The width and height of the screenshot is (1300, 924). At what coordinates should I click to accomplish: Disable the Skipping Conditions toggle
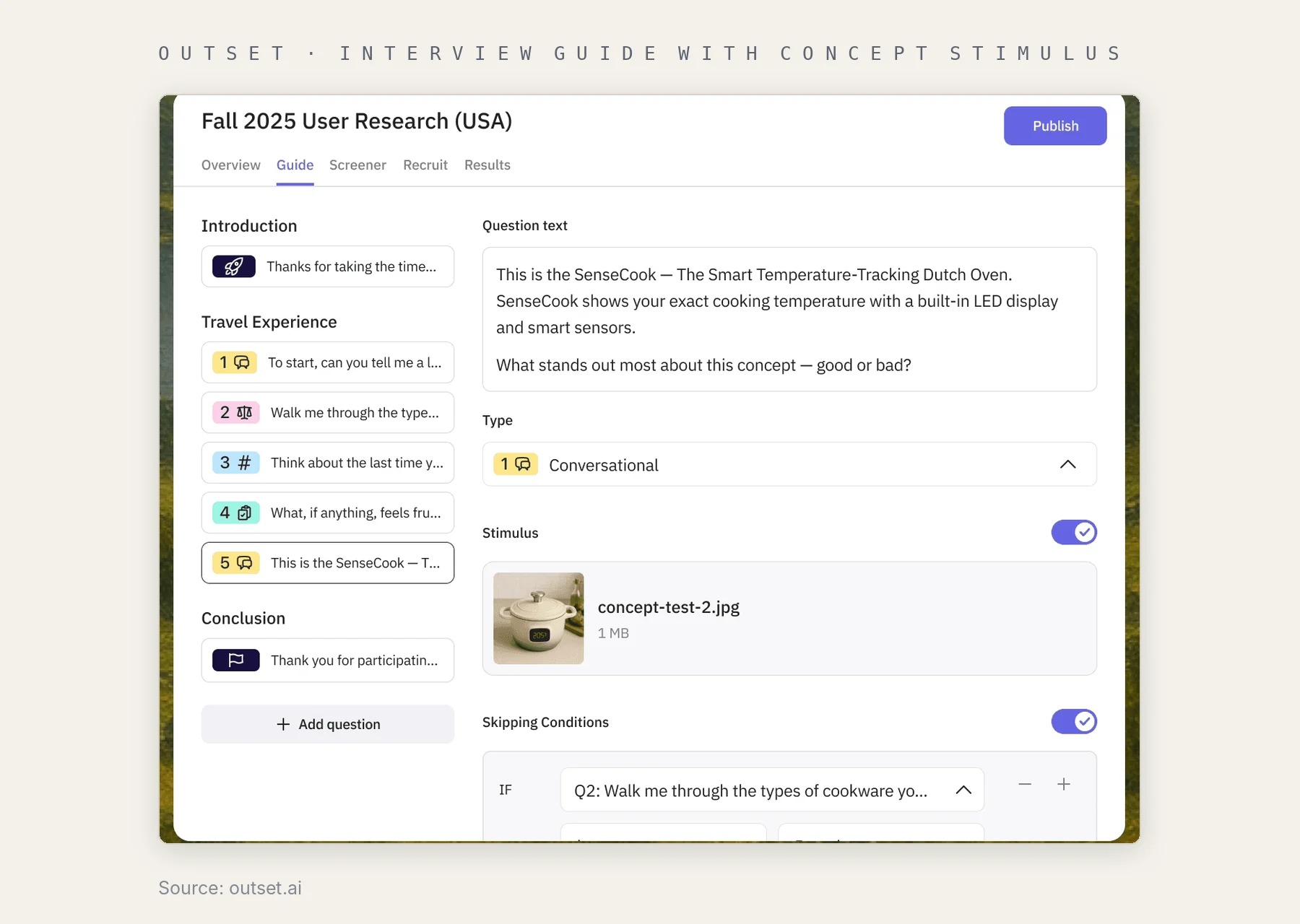1074,721
